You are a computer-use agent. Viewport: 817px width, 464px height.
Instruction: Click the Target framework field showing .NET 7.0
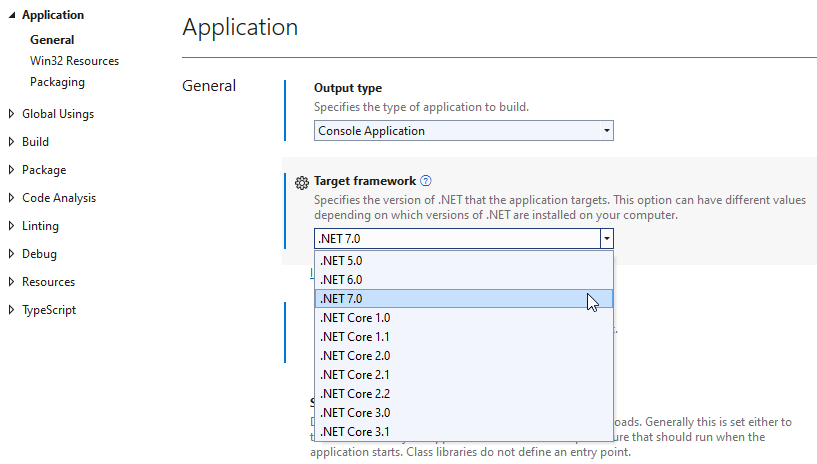tap(457, 239)
